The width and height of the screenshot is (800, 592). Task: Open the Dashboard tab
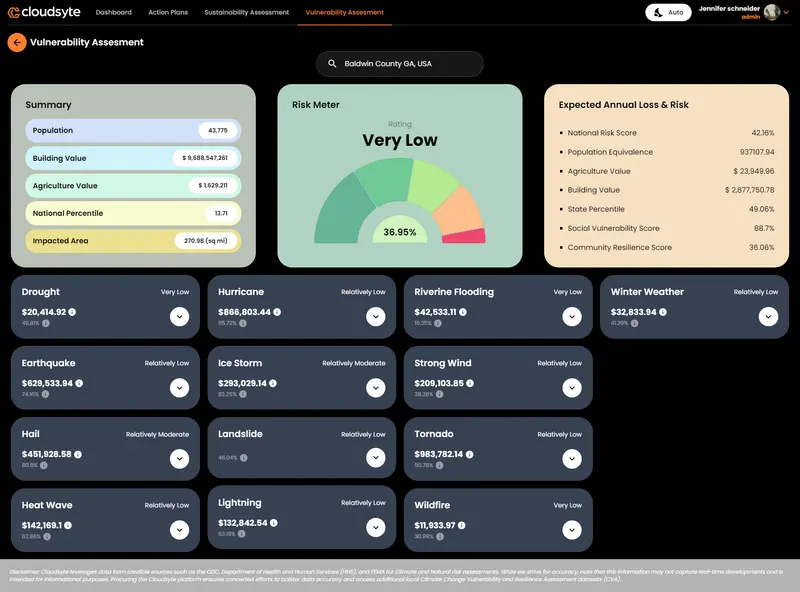tap(113, 12)
